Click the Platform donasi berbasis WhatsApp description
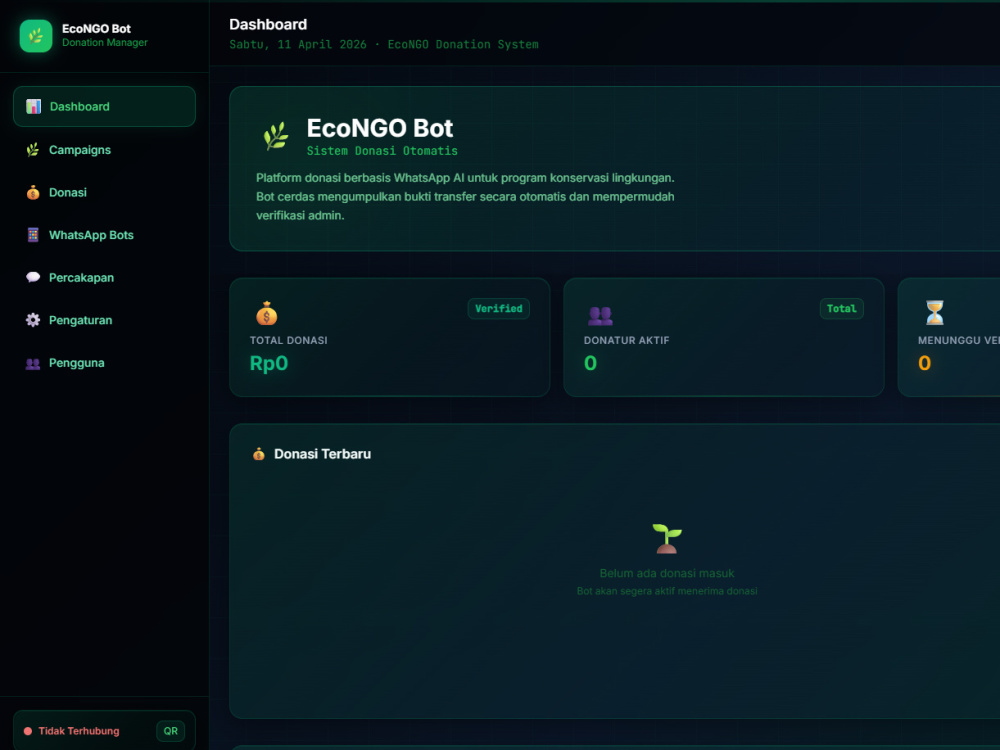The height and width of the screenshot is (750, 1000). 465,196
